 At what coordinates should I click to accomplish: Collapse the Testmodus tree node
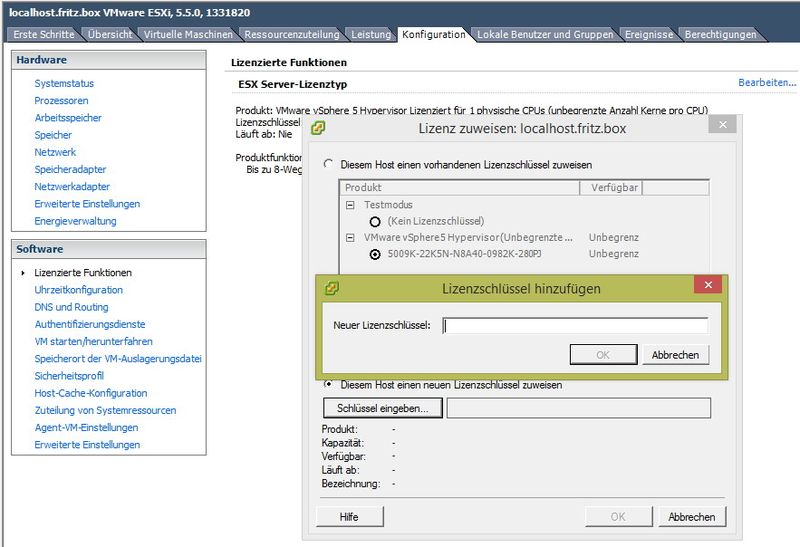pyautogui.click(x=350, y=205)
